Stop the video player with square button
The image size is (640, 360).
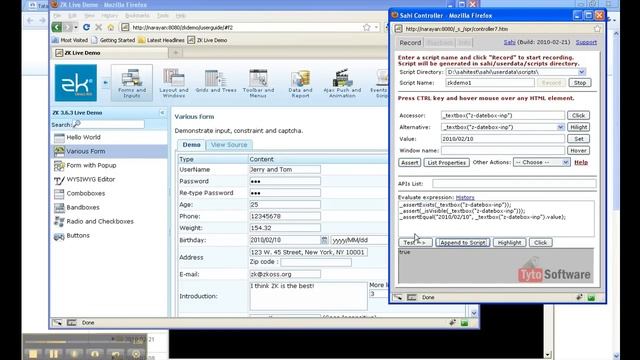pyautogui.click(x=33, y=354)
